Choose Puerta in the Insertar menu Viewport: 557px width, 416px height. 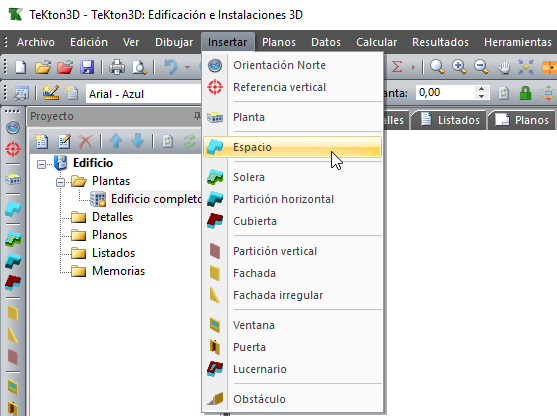[x=293, y=347]
